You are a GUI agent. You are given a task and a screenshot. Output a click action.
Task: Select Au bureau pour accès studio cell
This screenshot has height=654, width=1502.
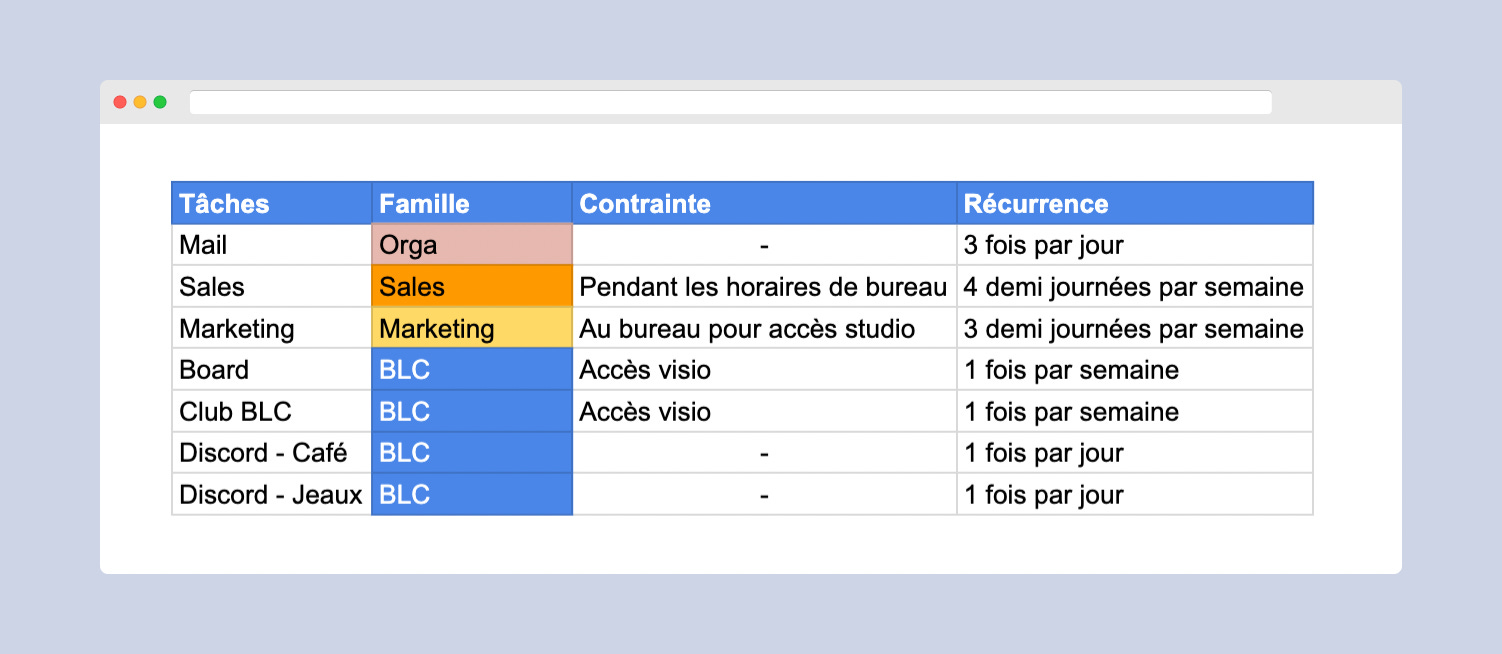[x=764, y=328]
